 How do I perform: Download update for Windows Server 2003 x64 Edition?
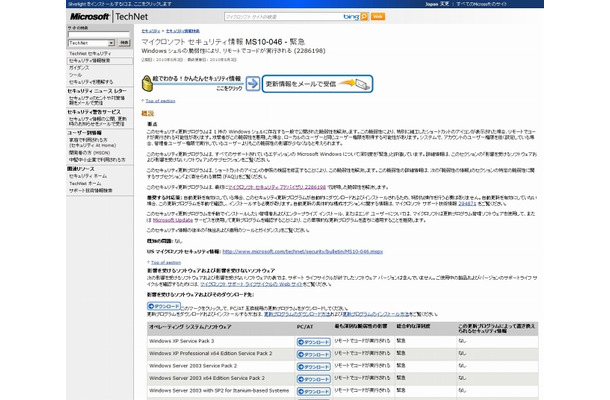313,381
